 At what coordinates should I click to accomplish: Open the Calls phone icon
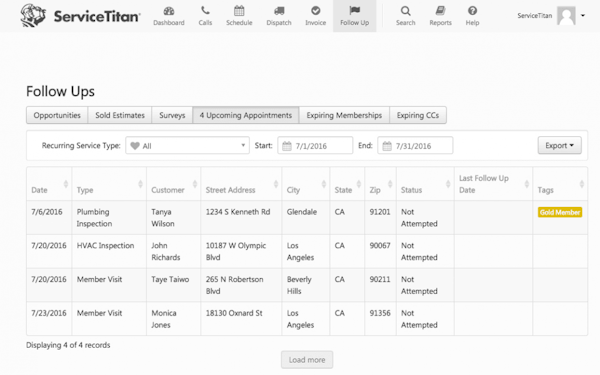(205, 11)
